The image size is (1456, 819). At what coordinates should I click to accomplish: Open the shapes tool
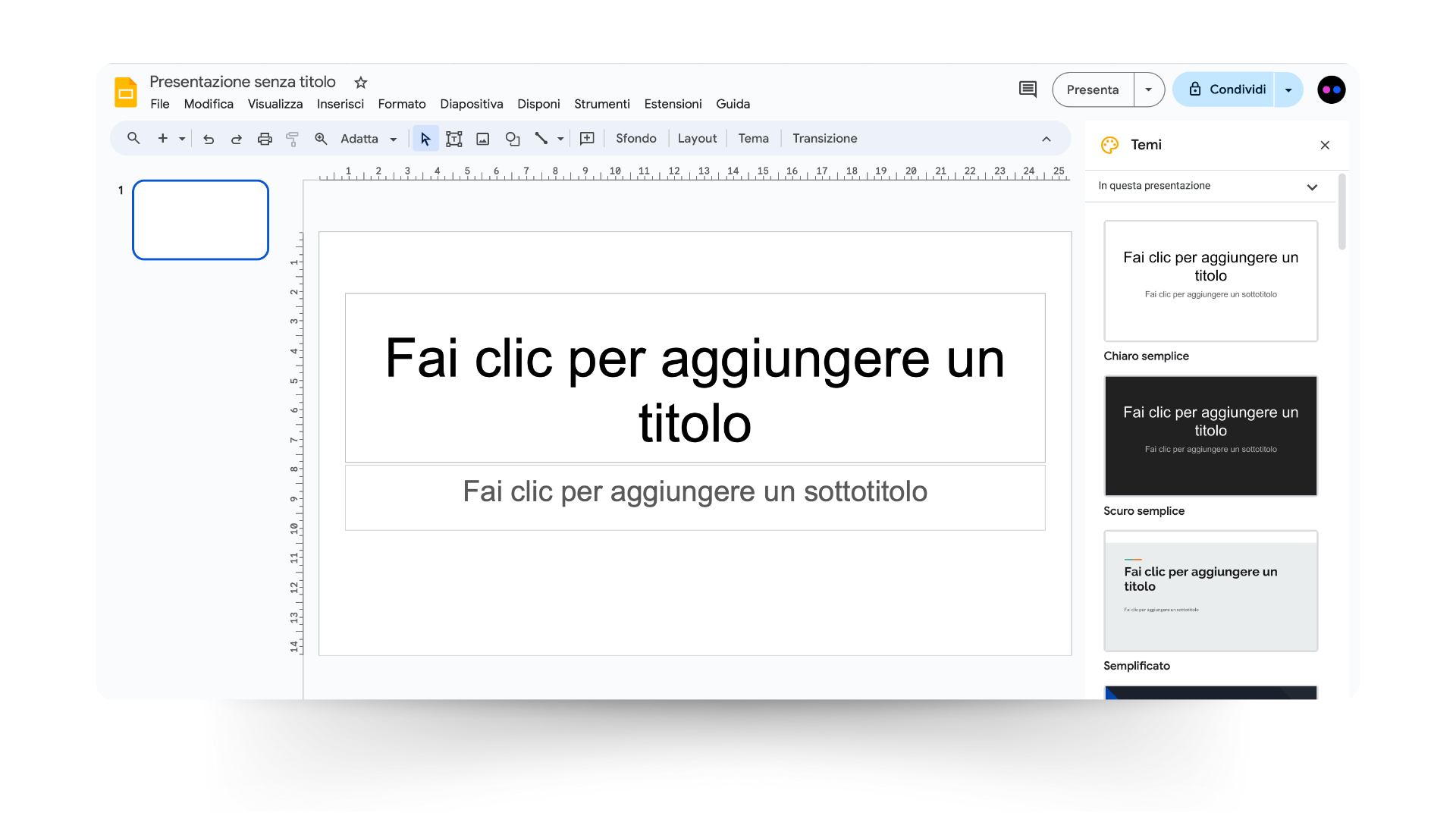click(513, 139)
